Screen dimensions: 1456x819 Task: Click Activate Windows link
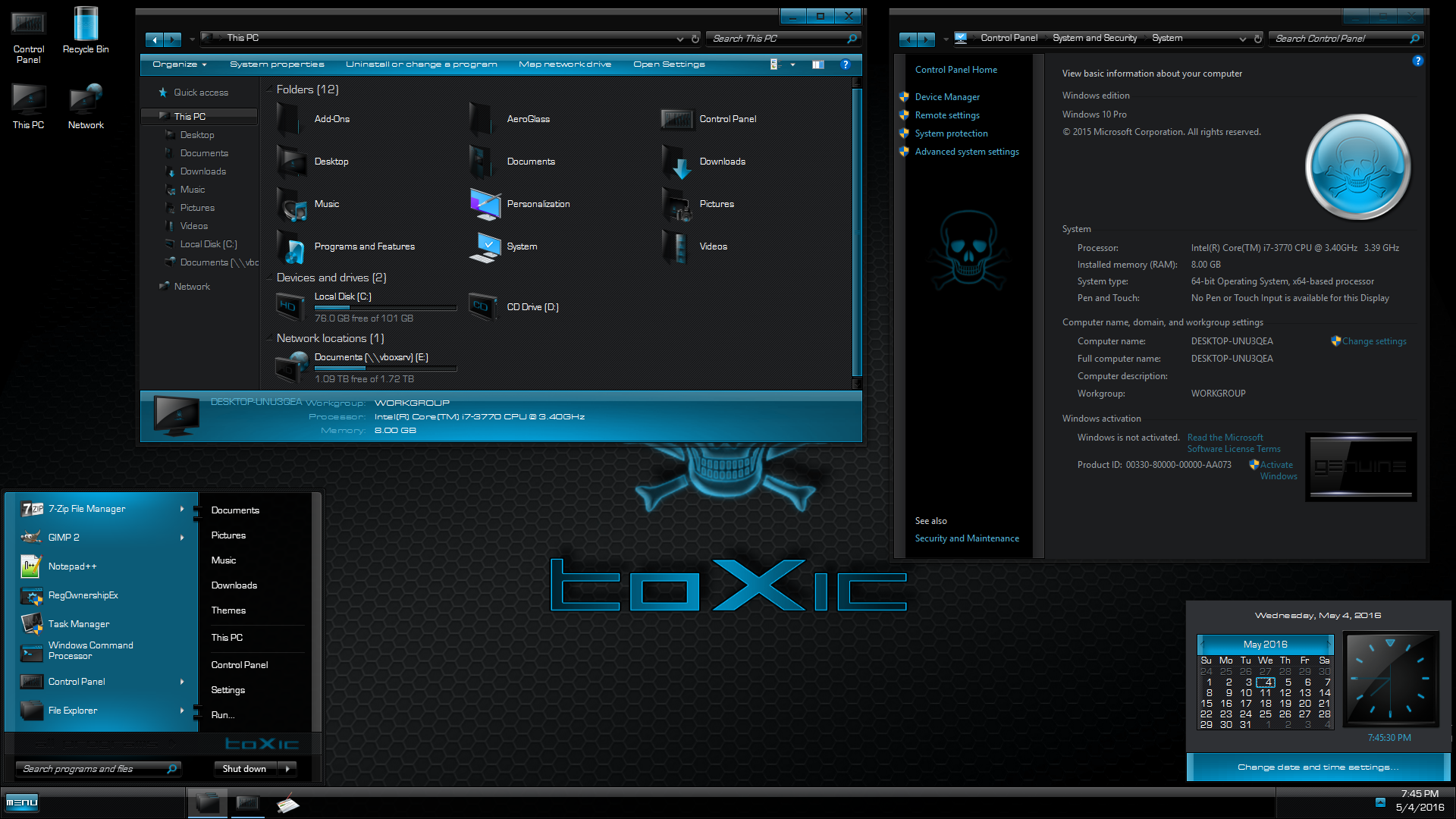coord(1278,471)
